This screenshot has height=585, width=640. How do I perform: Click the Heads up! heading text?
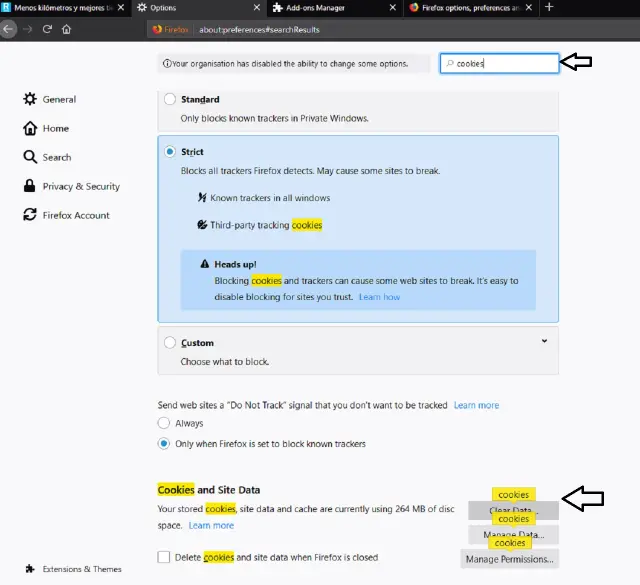[x=235, y=264]
